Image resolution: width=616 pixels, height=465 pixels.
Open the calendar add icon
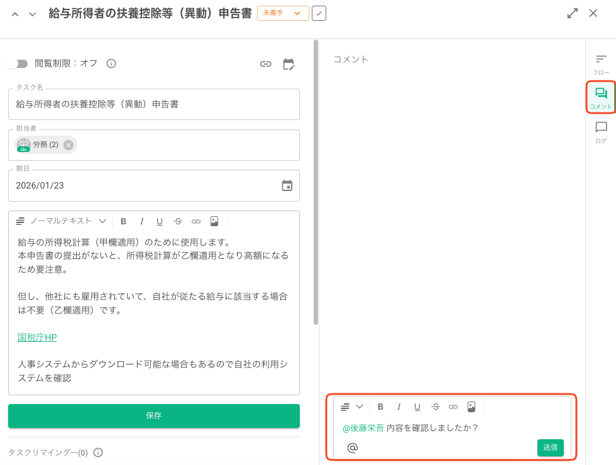tap(289, 64)
